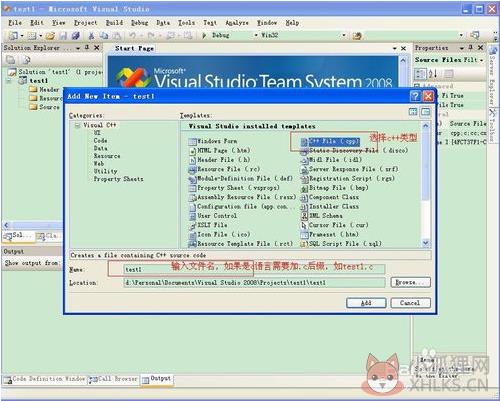This screenshot has width=500, height=401.
Task: Select the Property Sheets category
Action: (x=118, y=179)
